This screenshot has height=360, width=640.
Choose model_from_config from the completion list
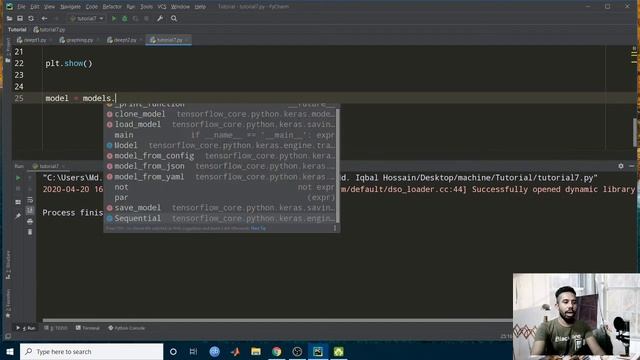tap(220, 156)
